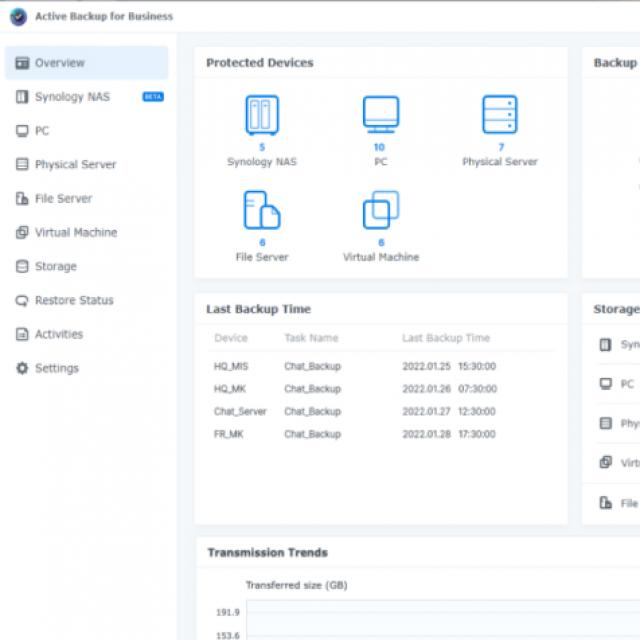The image size is (640, 640).
Task: Click the Physical Server icon in Storage panel
Action: pyautogui.click(x=605, y=423)
